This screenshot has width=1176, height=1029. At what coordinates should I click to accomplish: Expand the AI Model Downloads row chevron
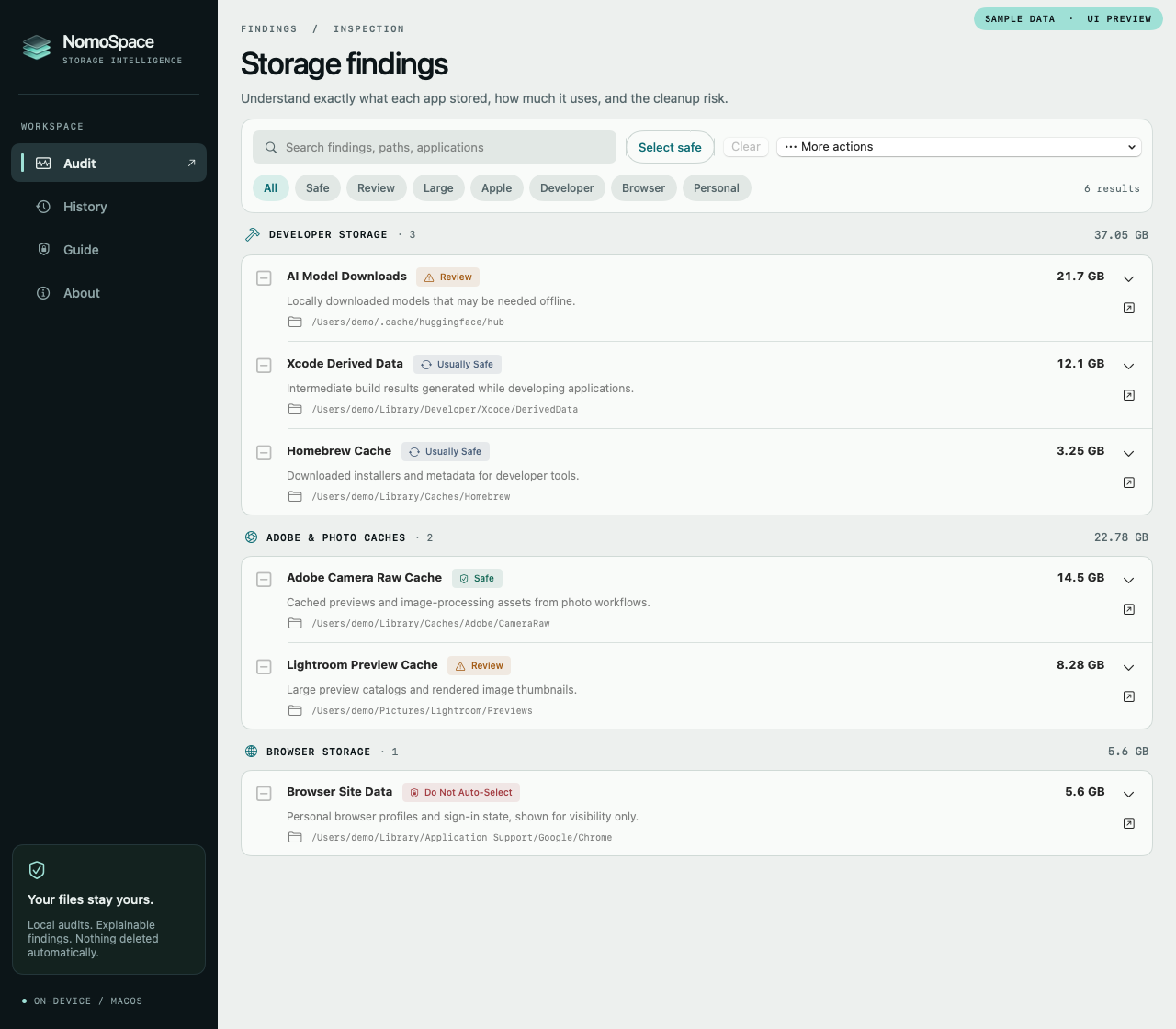(x=1129, y=278)
